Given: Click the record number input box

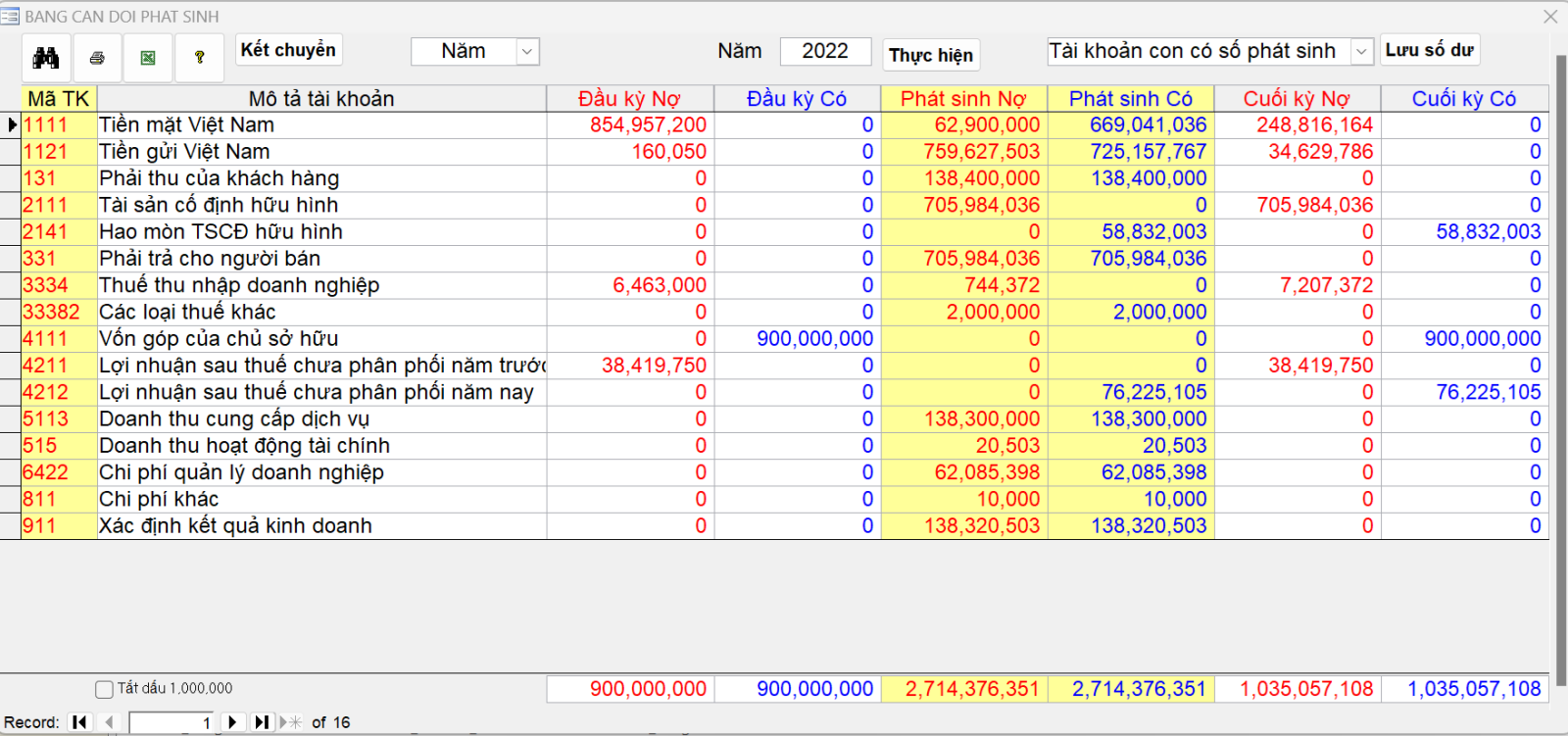Looking at the screenshot, I should point(172,722).
